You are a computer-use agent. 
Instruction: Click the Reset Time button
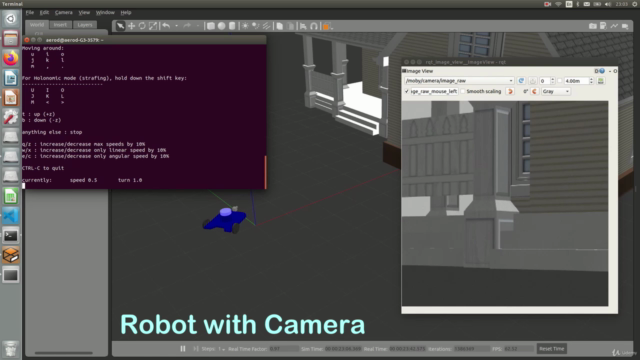[x=551, y=349]
